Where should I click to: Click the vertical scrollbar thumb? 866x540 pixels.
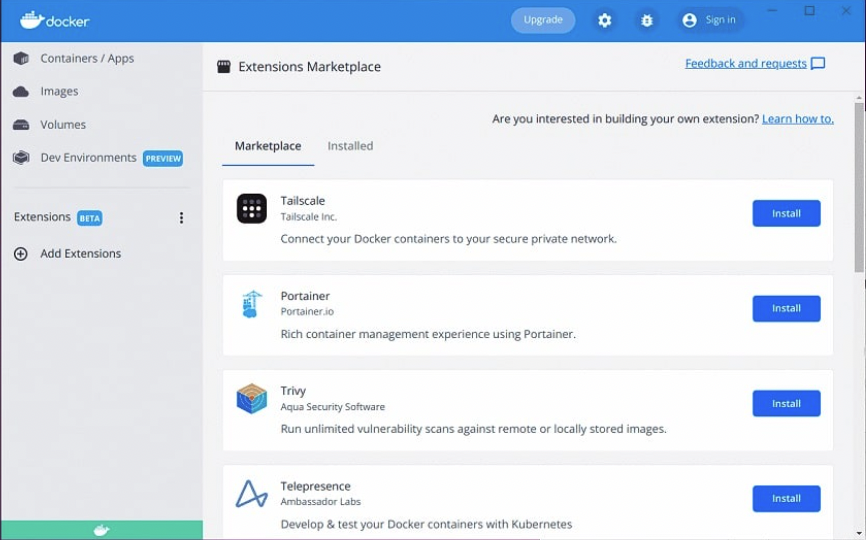tap(859, 187)
